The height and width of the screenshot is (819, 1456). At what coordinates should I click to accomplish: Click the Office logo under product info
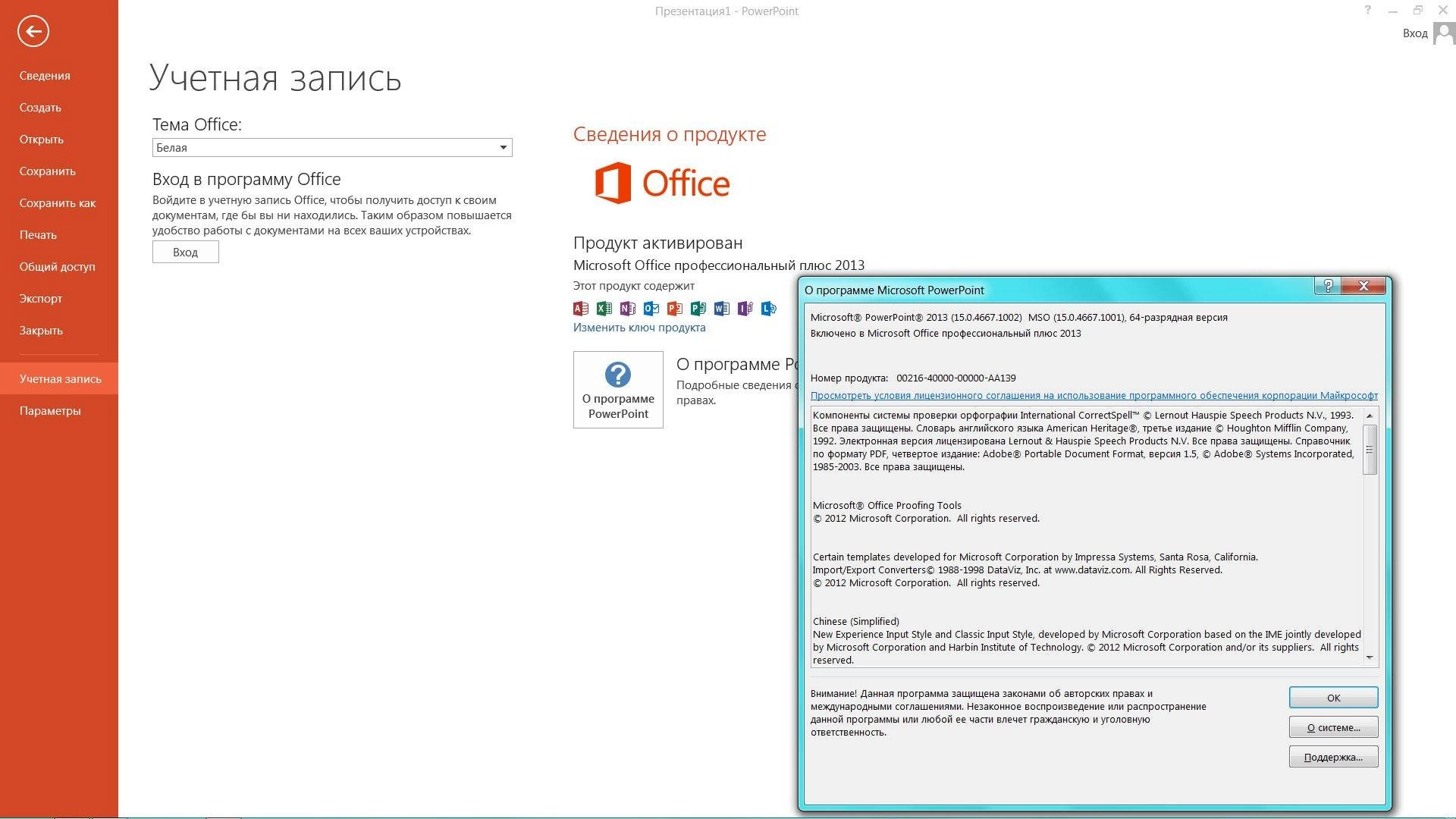tap(662, 183)
